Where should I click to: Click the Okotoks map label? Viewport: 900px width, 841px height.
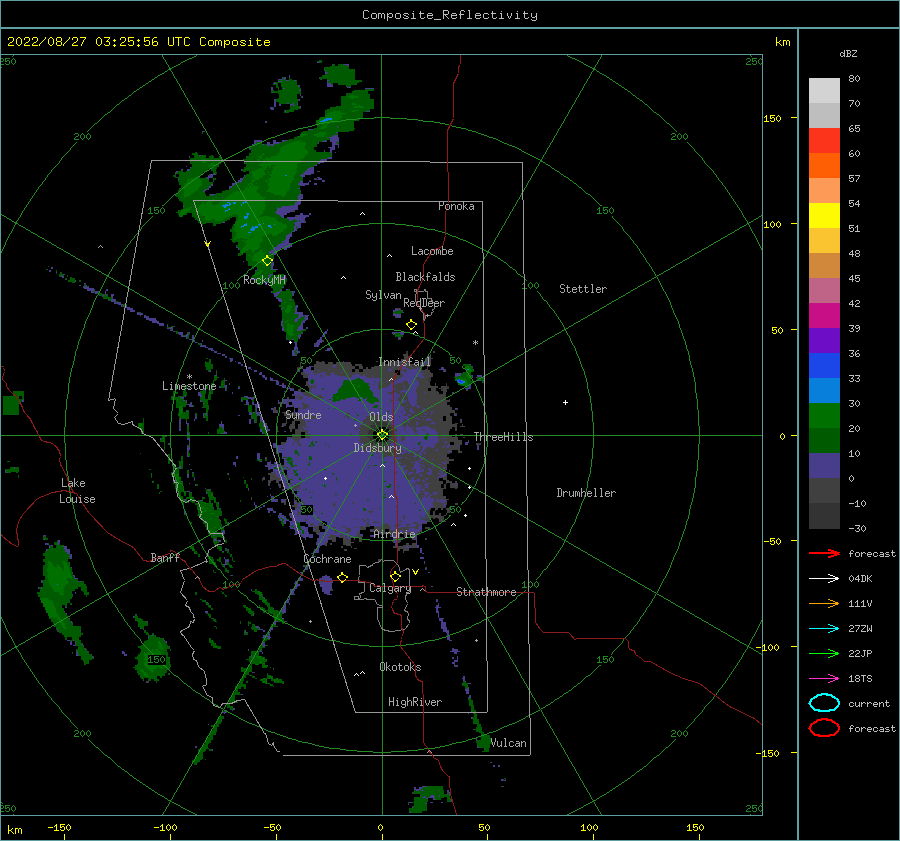(x=400, y=667)
